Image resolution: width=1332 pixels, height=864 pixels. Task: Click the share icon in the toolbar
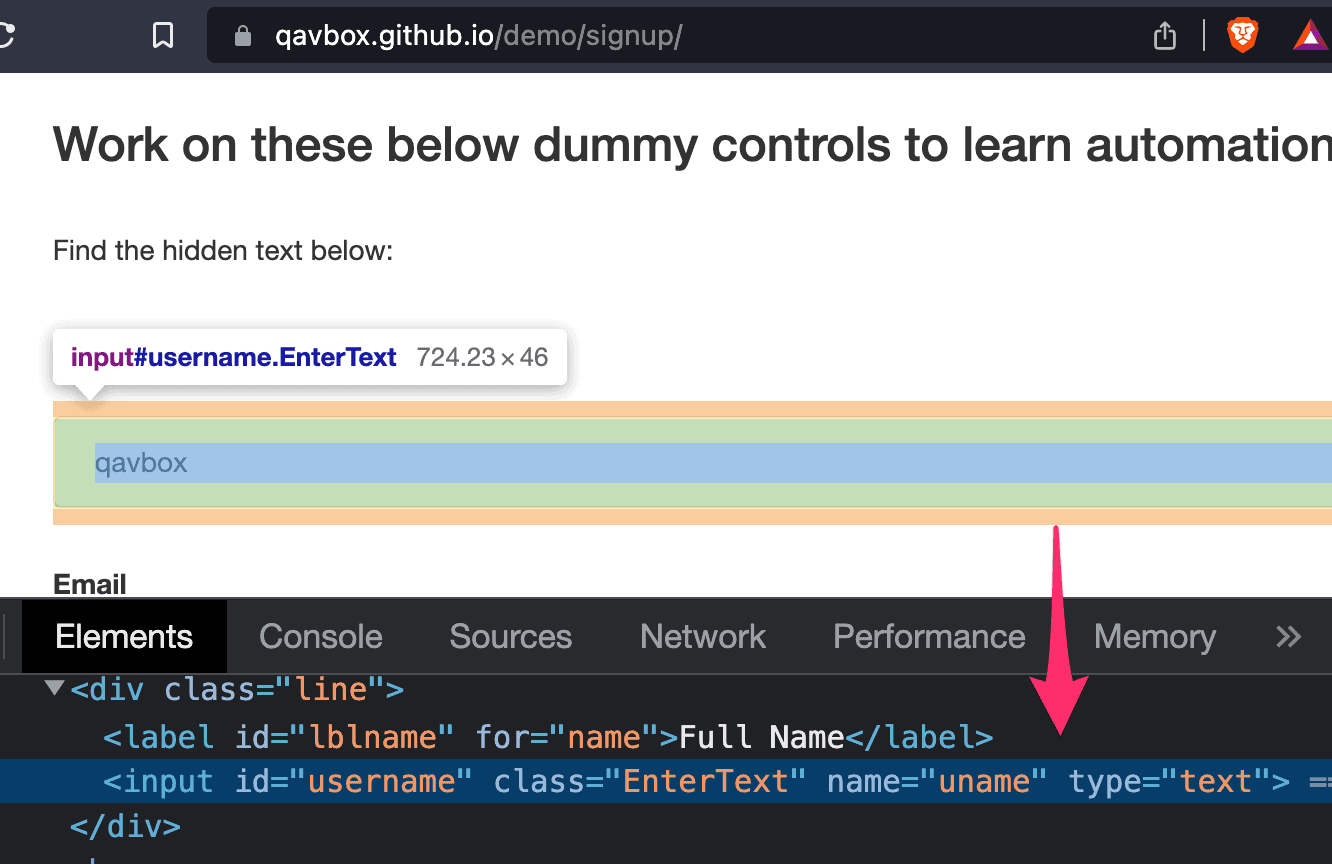1163,34
